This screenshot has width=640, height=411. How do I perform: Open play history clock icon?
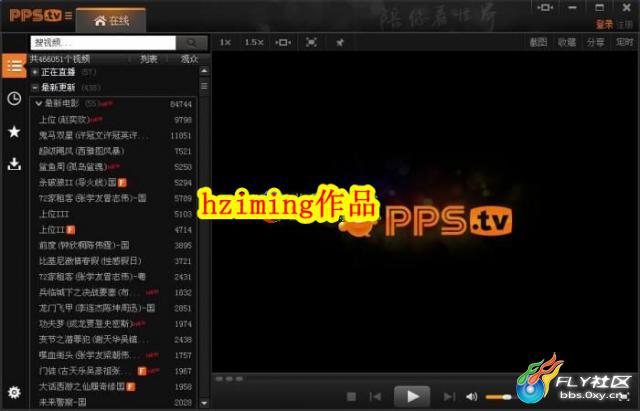click(x=14, y=98)
